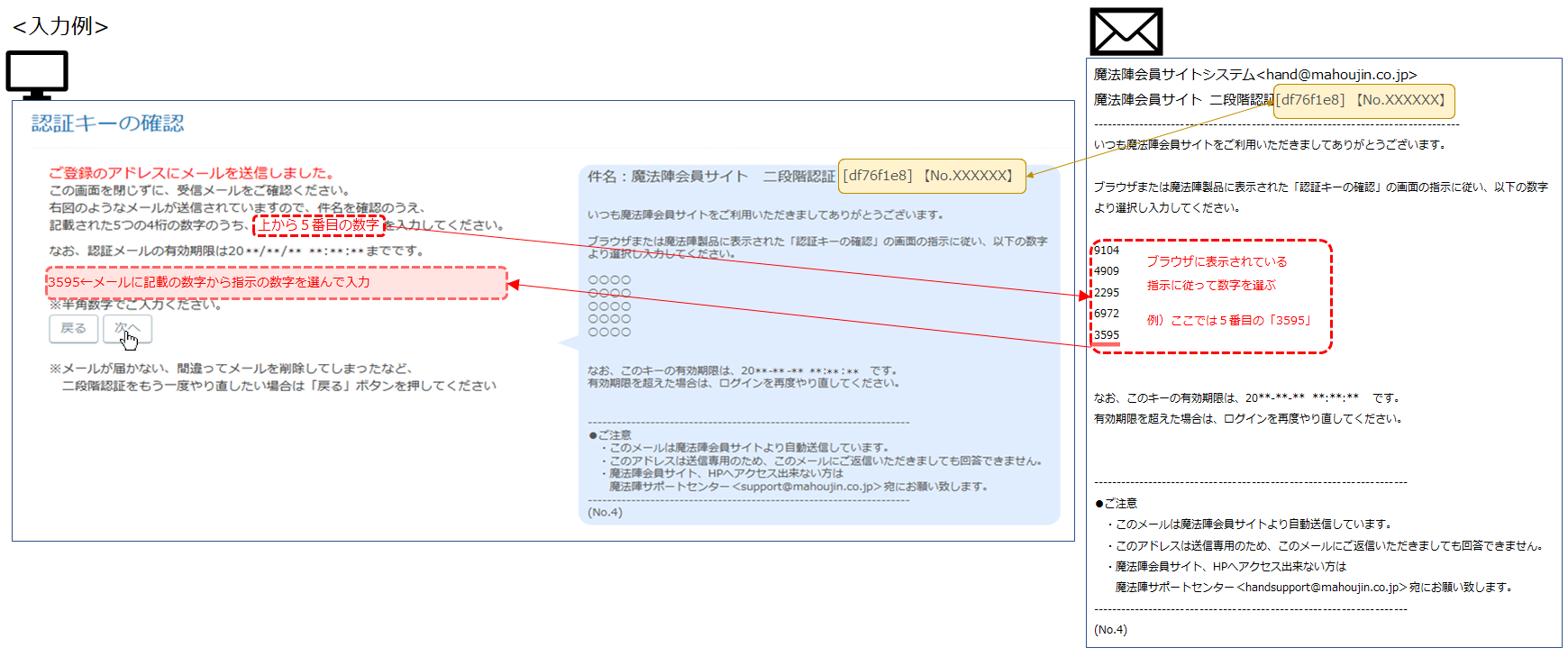Select number 4909 in the email
The image size is (1568, 657).
pos(1107,271)
